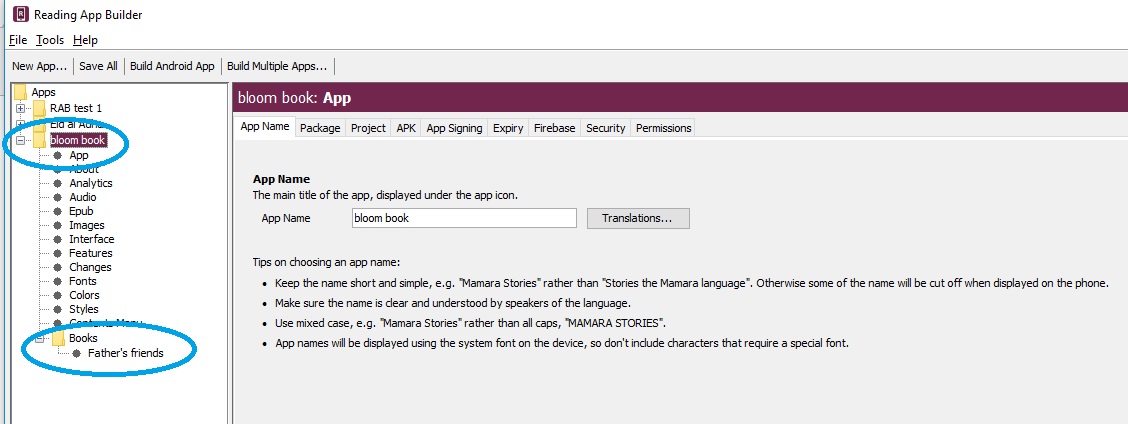Open the Tools menu
Viewport: 1128px width, 424px height.
50,40
